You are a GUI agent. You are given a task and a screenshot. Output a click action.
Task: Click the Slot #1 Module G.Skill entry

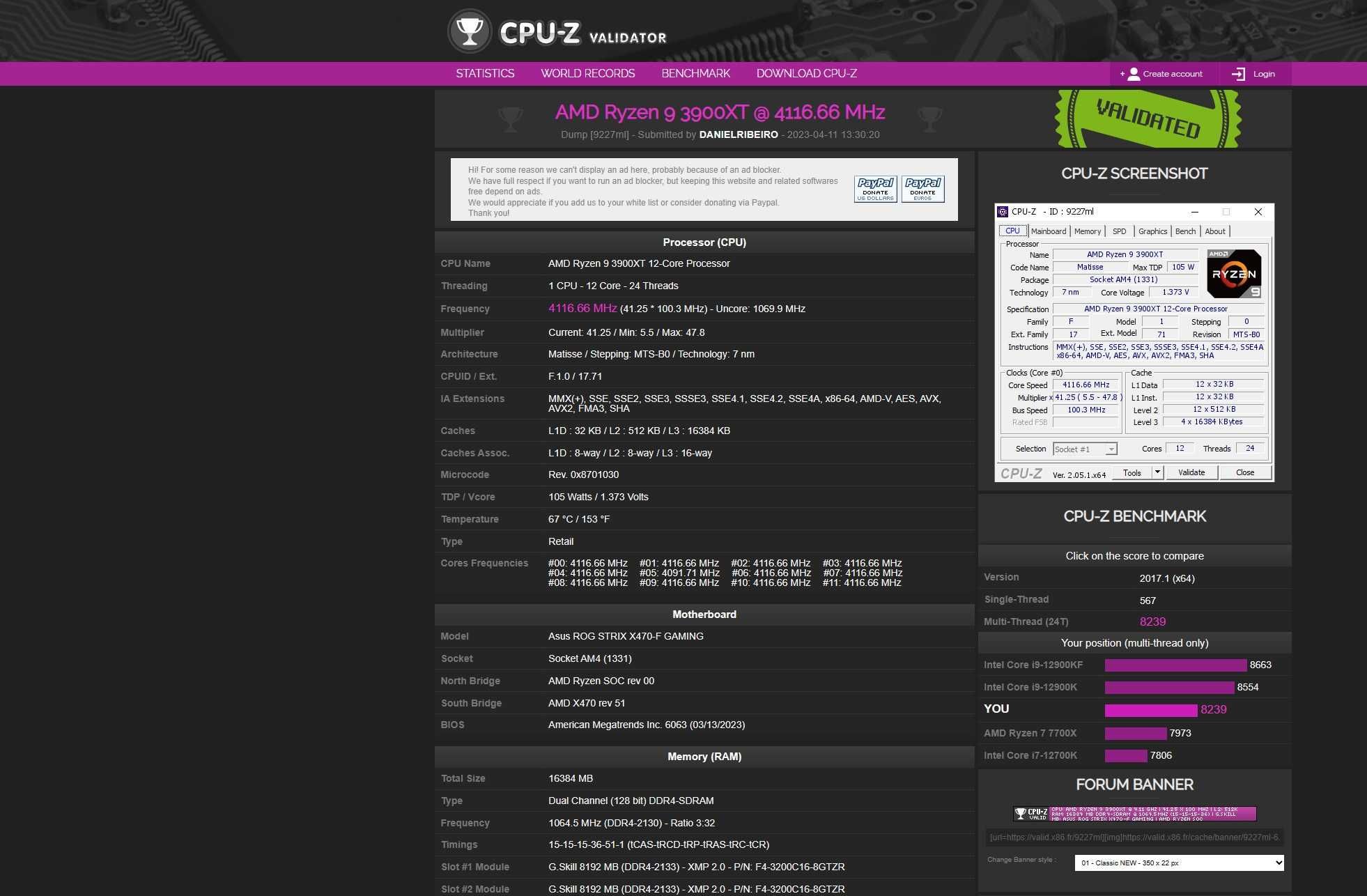(x=697, y=867)
